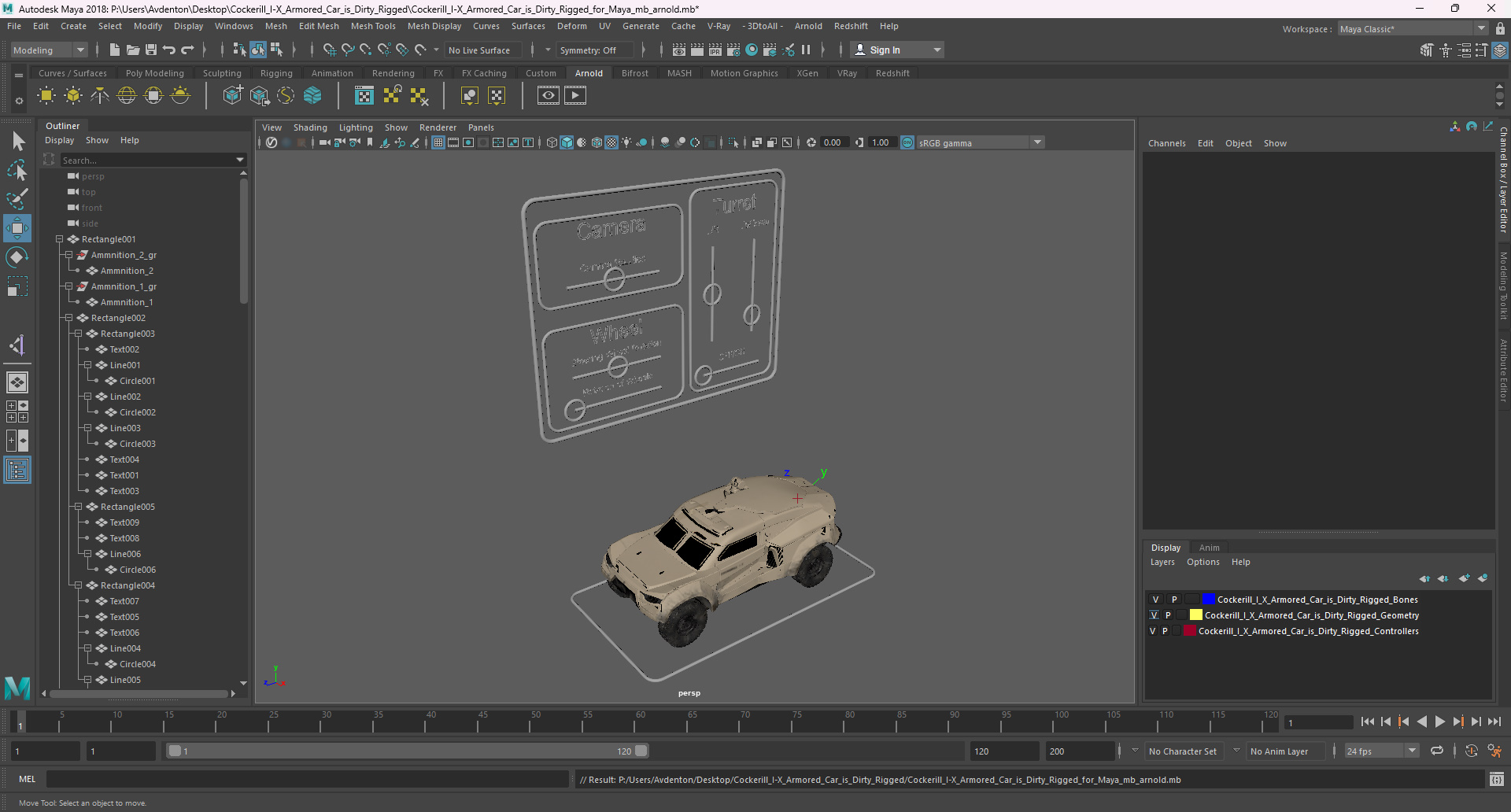Collapse Rectangle002 node in Outliner
The image size is (1511, 812).
[68, 318]
